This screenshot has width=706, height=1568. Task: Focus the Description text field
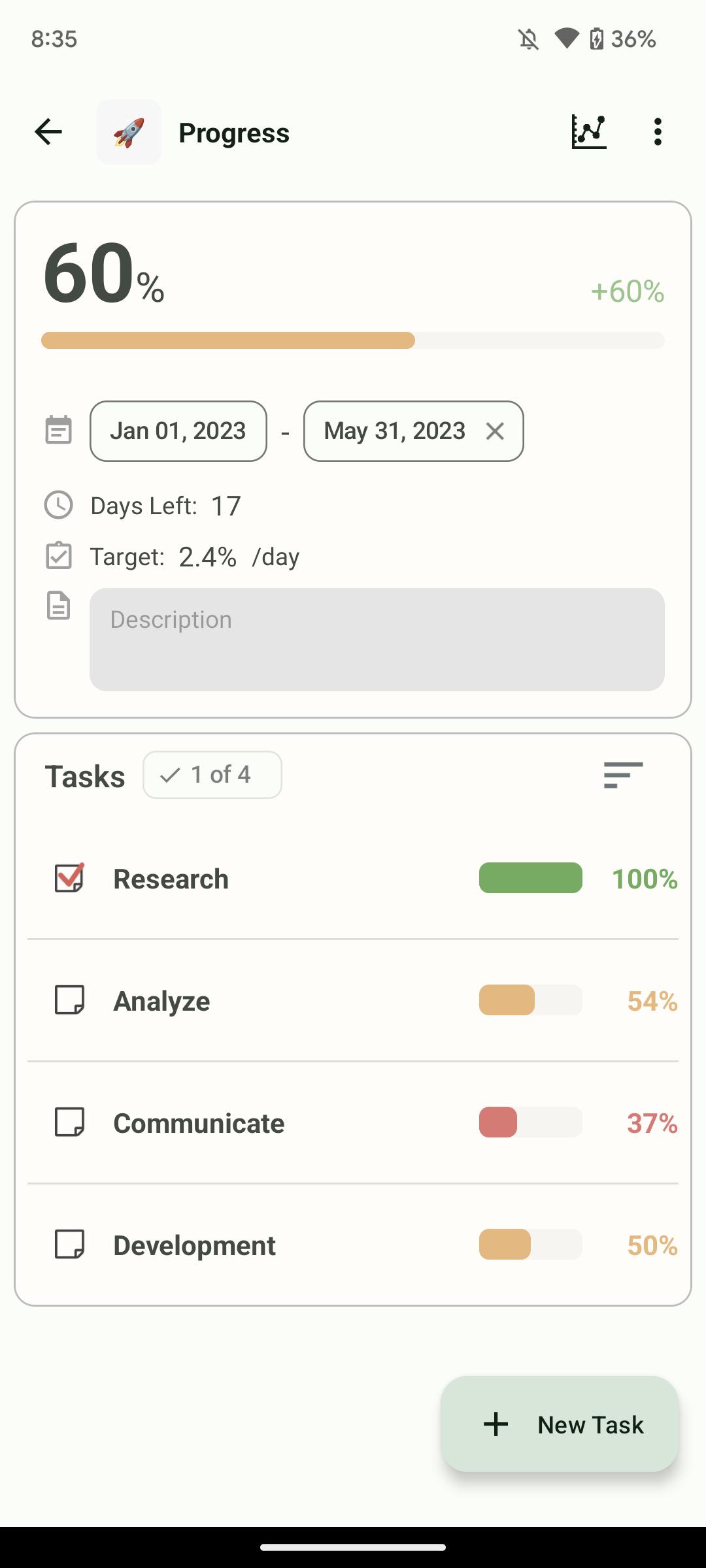pos(377,640)
